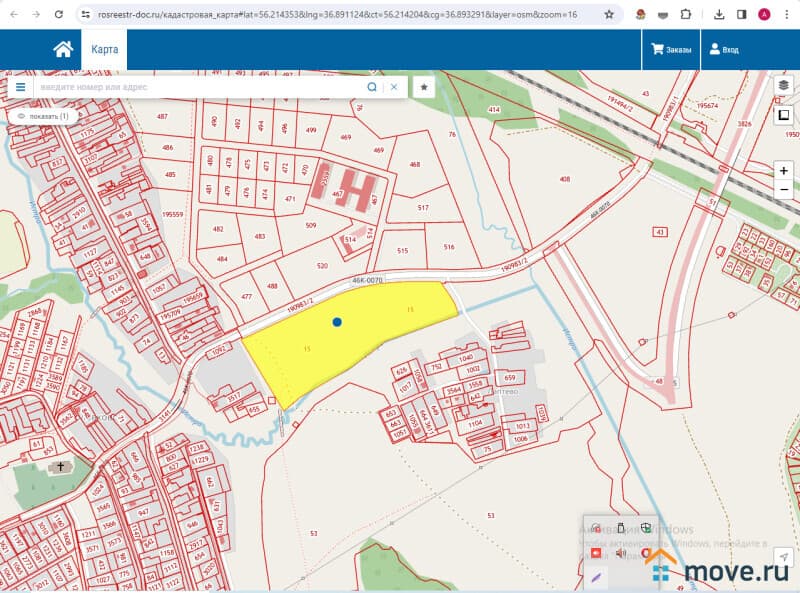Reload the page in the browser
Image resolution: width=800 pixels, height=593 pixels.
point(59,15)
